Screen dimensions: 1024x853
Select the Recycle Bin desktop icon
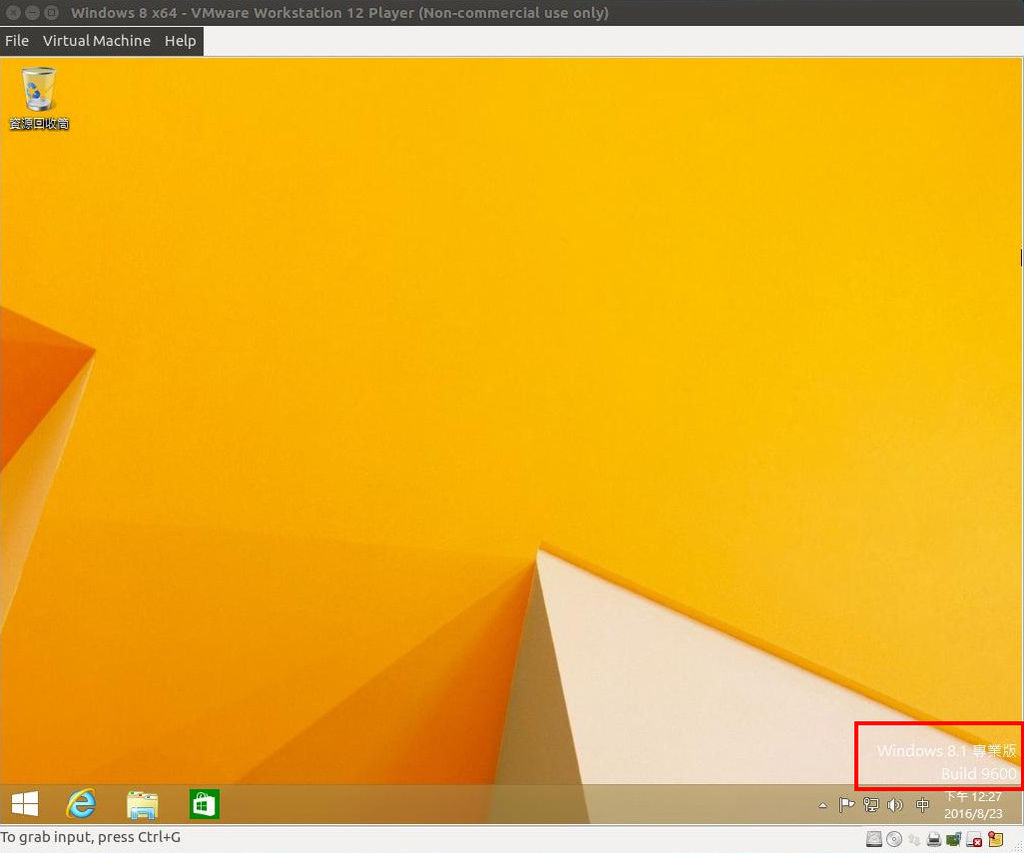(x=39, y=98)
